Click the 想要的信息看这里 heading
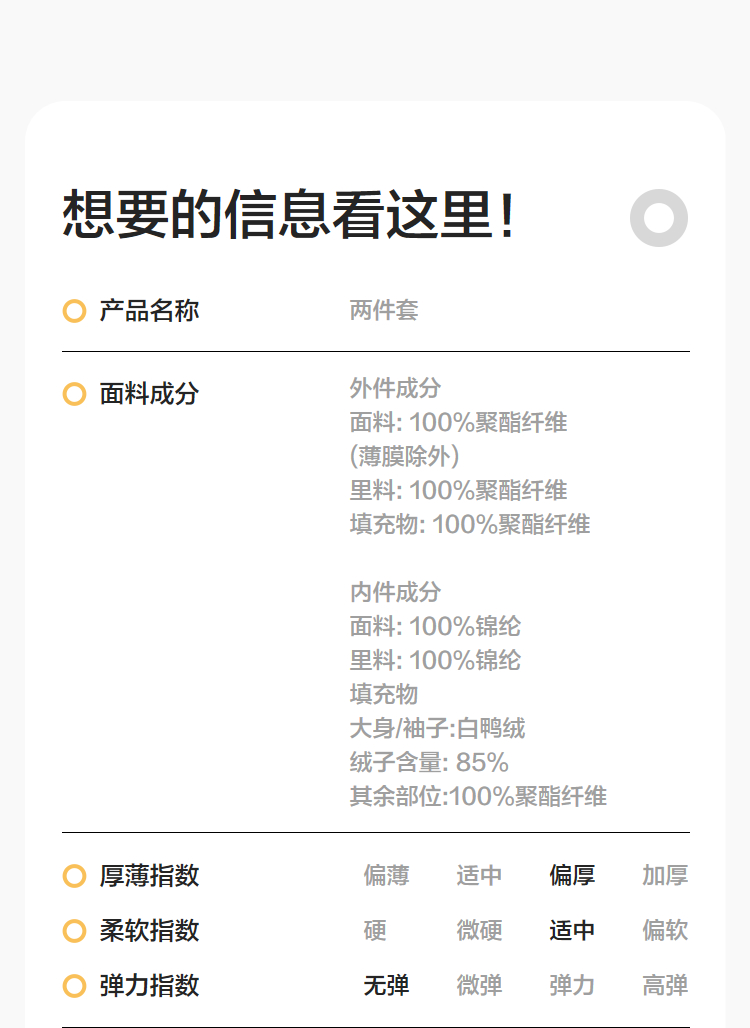The image size is (750, 1028). click(x=290, y=215)
